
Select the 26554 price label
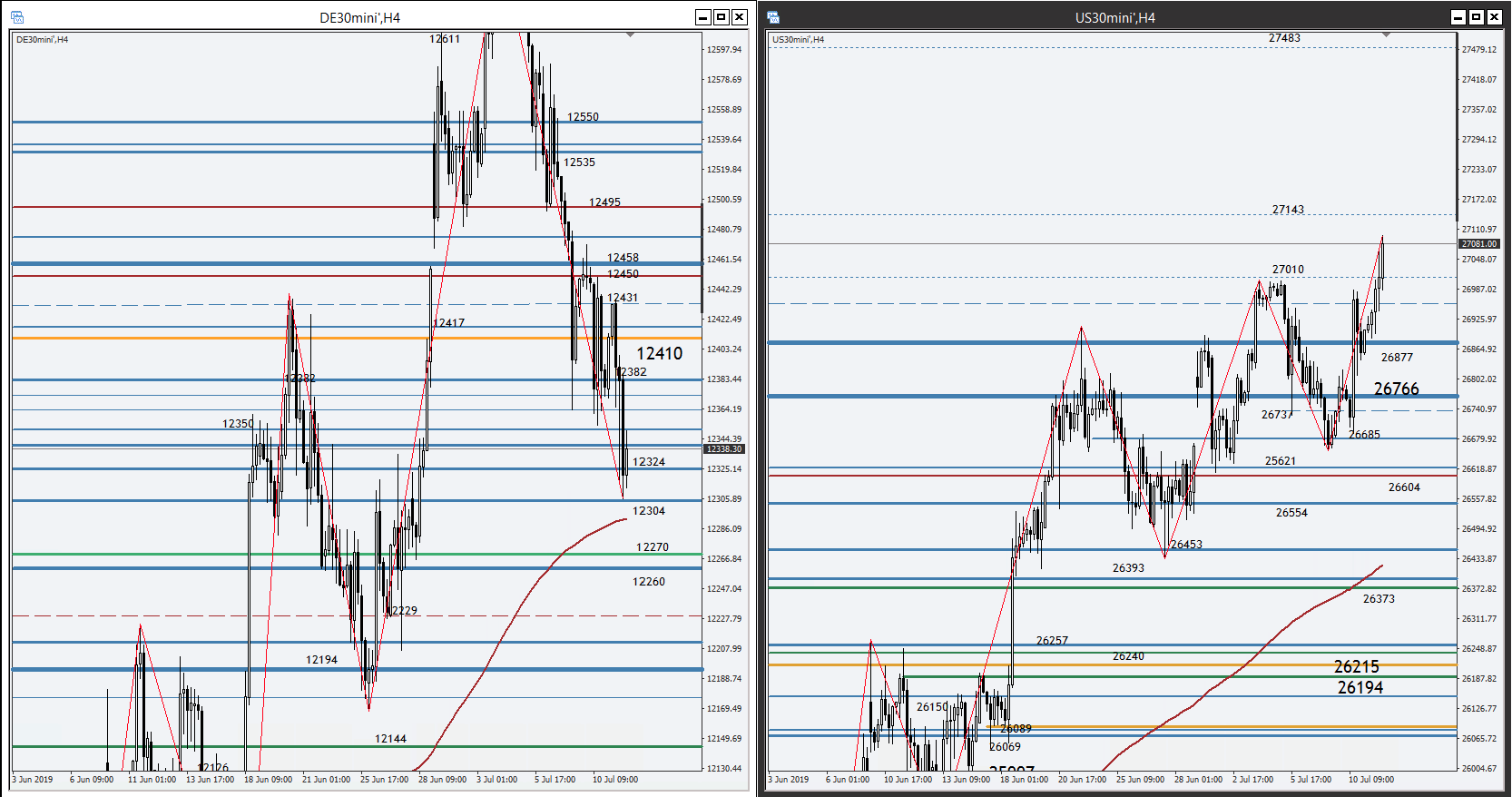[1291, 513]
